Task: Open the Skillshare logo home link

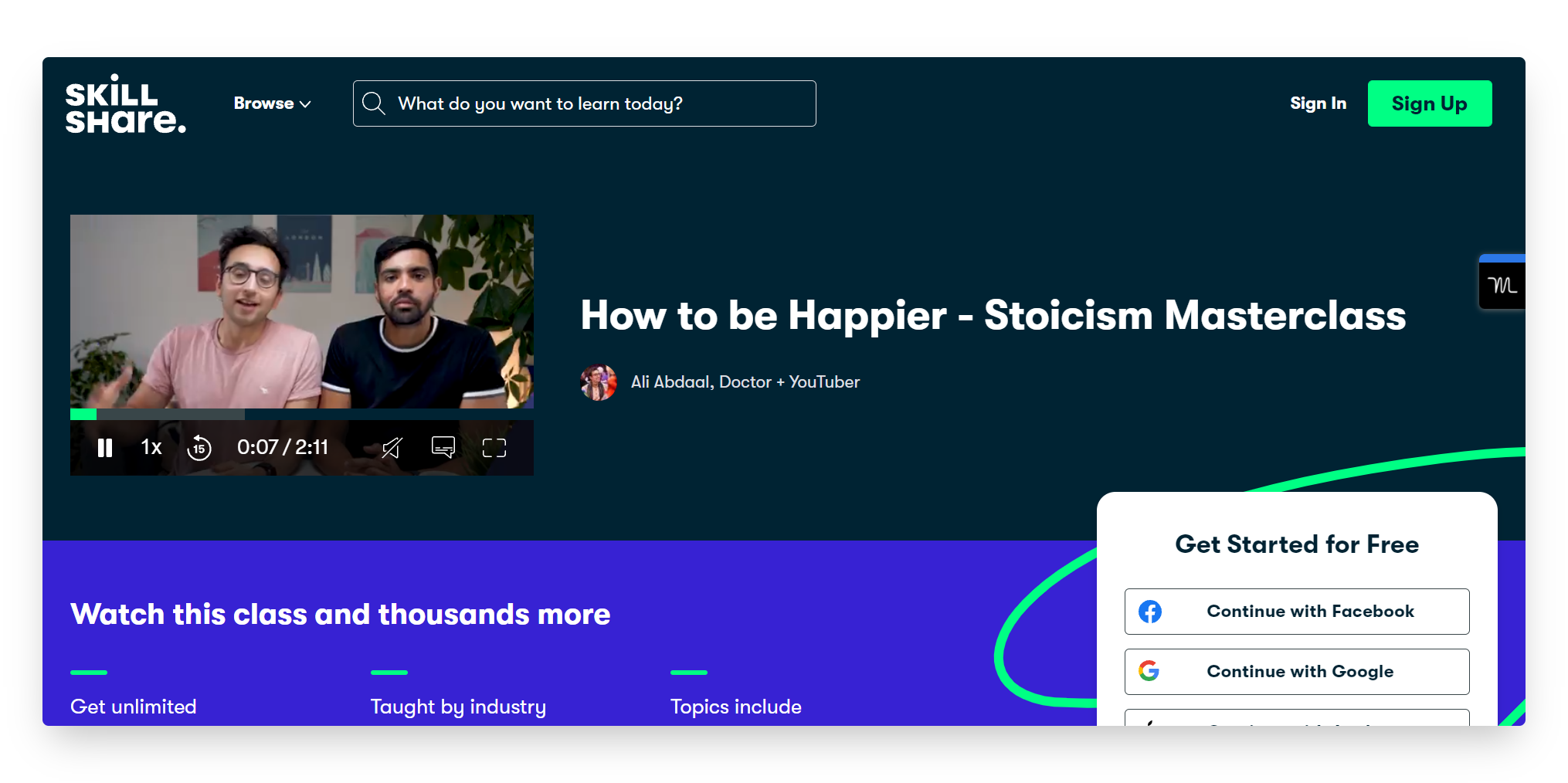Action: (x=125, y=103)
